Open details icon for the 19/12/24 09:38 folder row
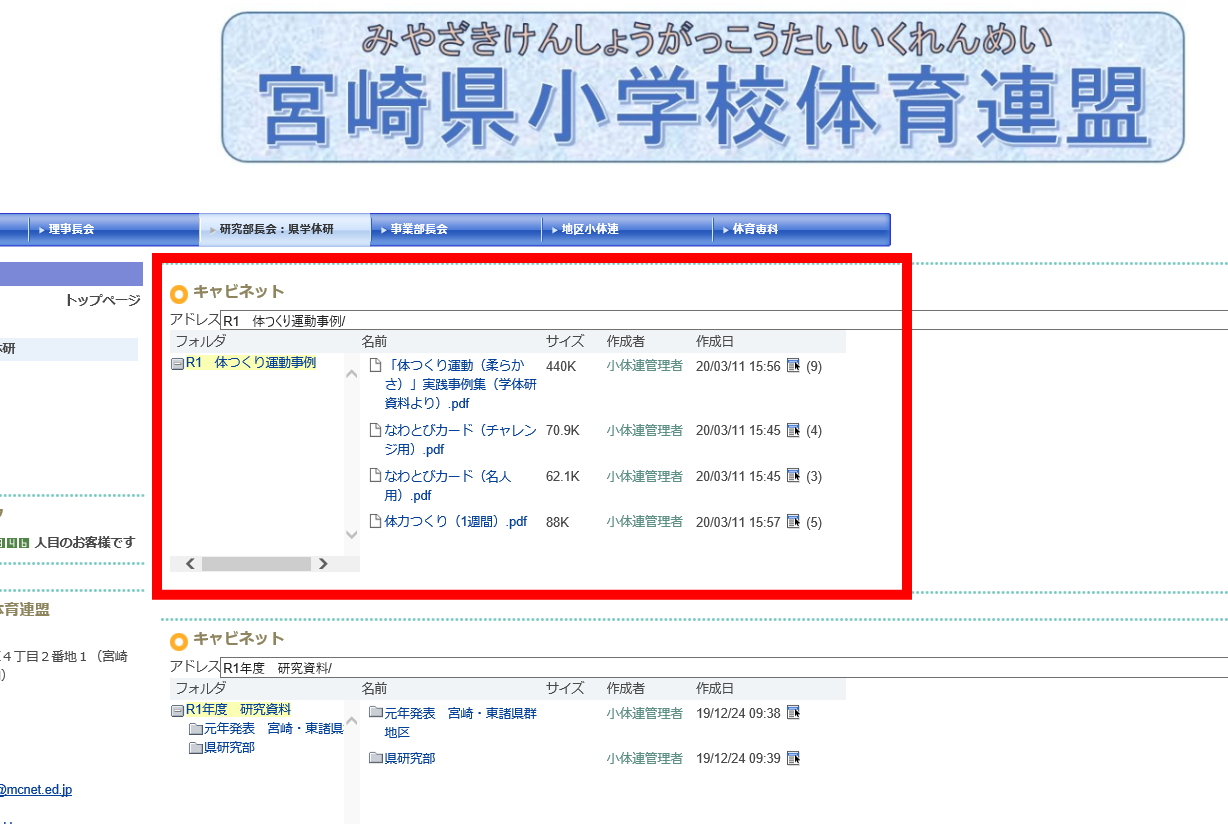The height and width of the screenshot is (824, 1228). 793,713
